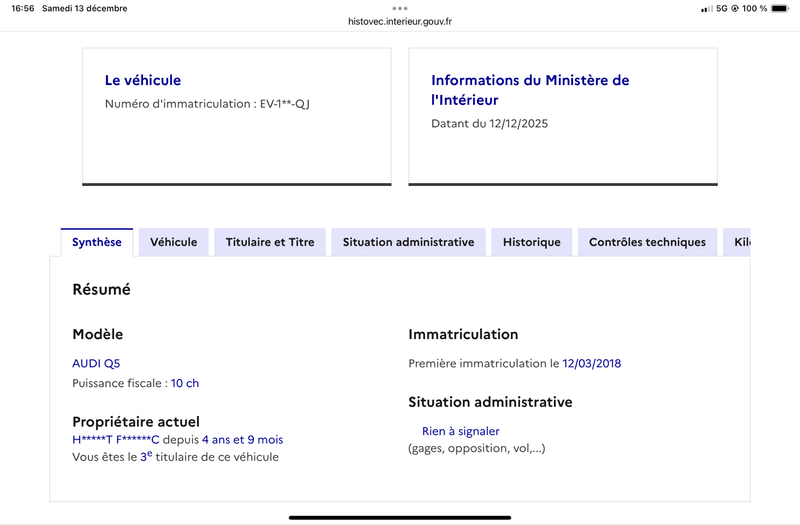800x525 pixels.
Task: Tap the 4 ans et 9 mois ownership duration
Action: 242,439
